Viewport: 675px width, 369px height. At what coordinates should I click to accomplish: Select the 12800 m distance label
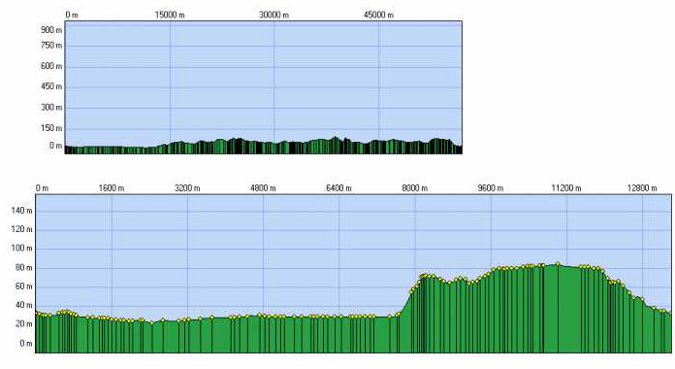pyautogui.click(x=642, y=188)
